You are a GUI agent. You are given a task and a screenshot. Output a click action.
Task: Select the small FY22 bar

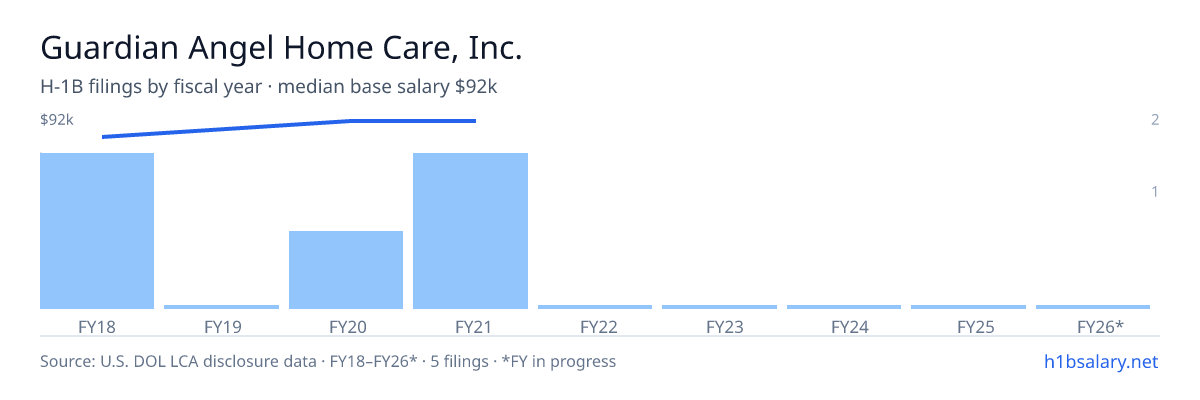coord(595,307)
